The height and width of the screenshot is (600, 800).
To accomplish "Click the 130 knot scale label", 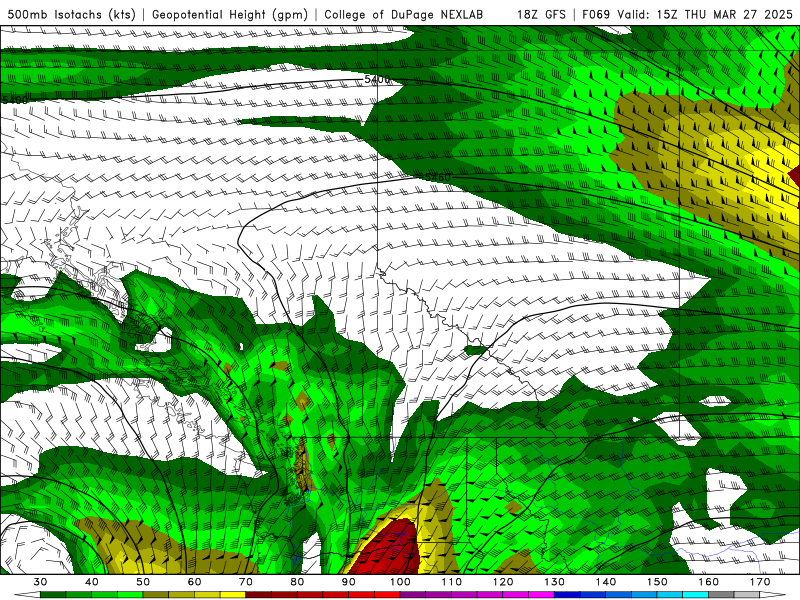I will pyautogui.click(x=555, y=582).
